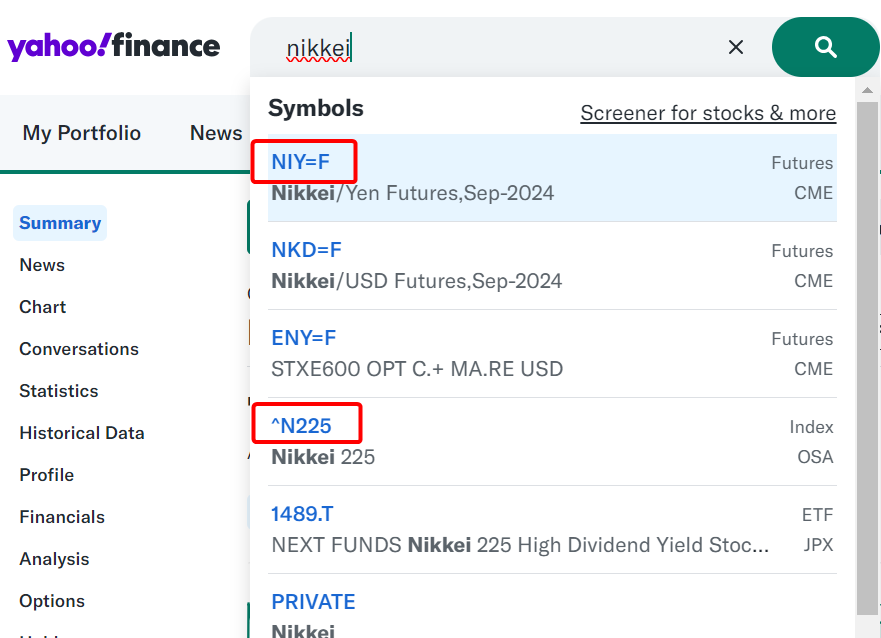Screen dimensions: 881x638
Task: Open the Chart view from the sidebar
Action: pyautogui.click(x=42, y=306)
